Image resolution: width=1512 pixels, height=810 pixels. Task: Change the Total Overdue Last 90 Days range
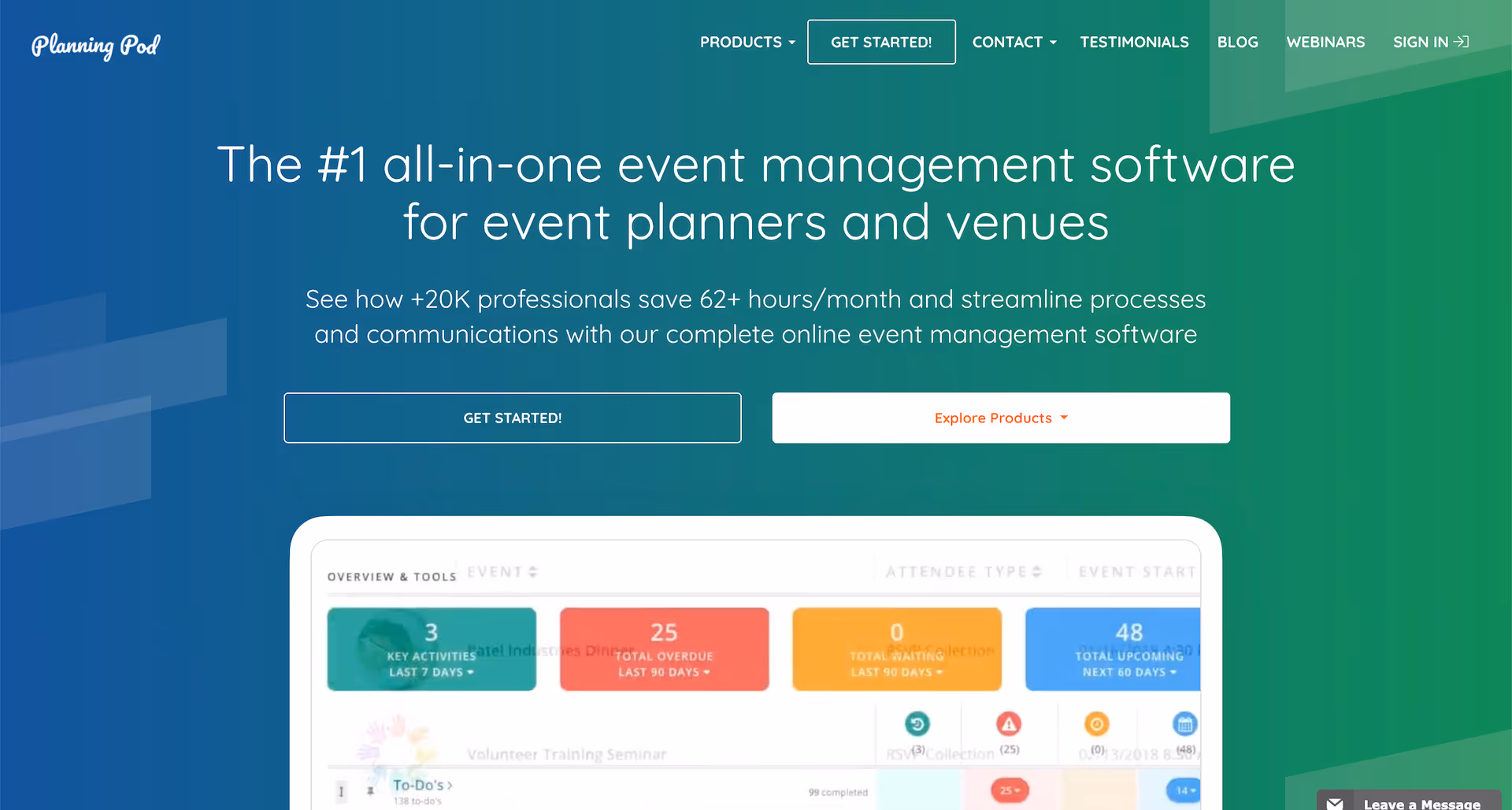[664, 672]
